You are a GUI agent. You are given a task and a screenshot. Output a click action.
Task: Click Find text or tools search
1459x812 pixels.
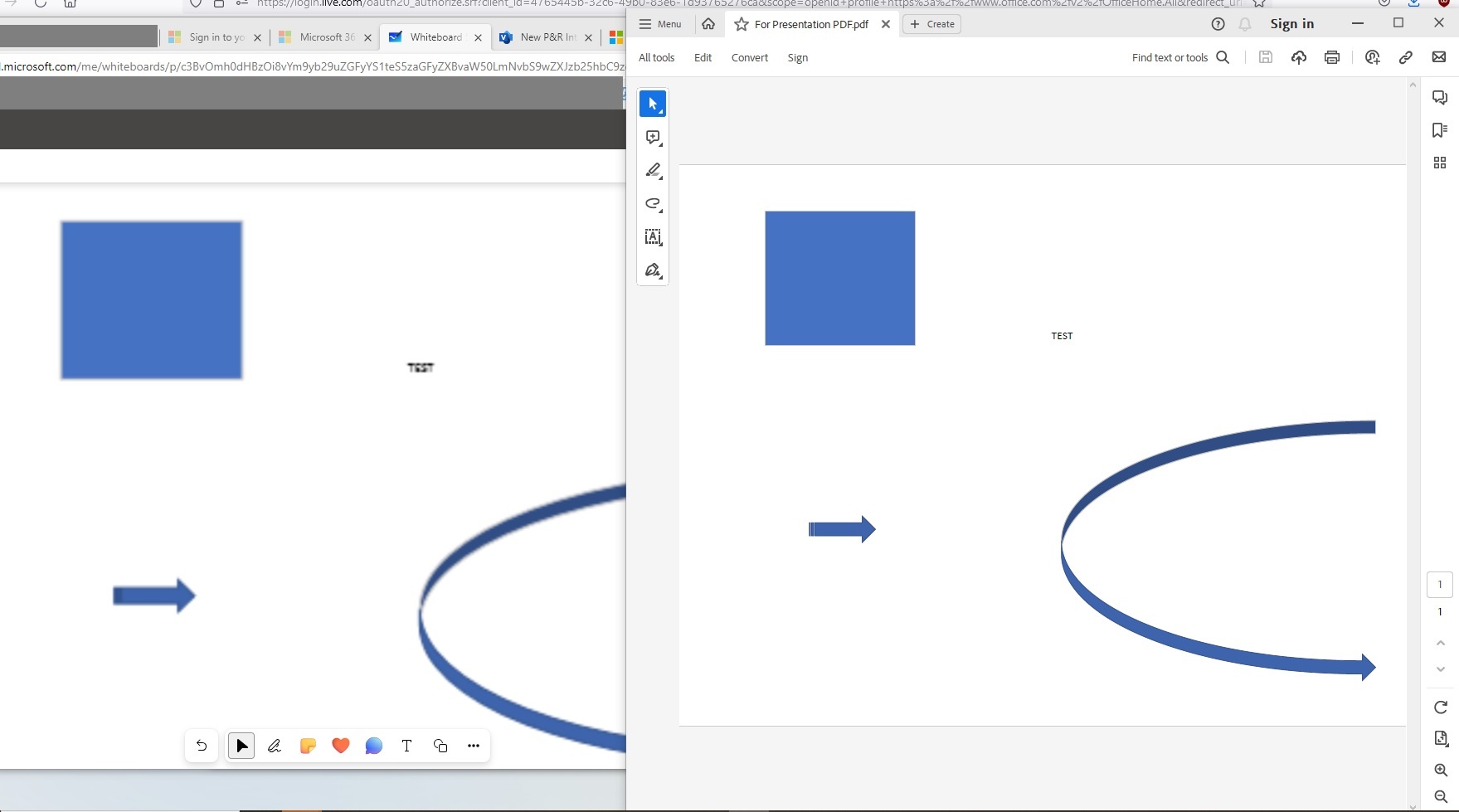pyautogui.click(x=1180, y=57)
